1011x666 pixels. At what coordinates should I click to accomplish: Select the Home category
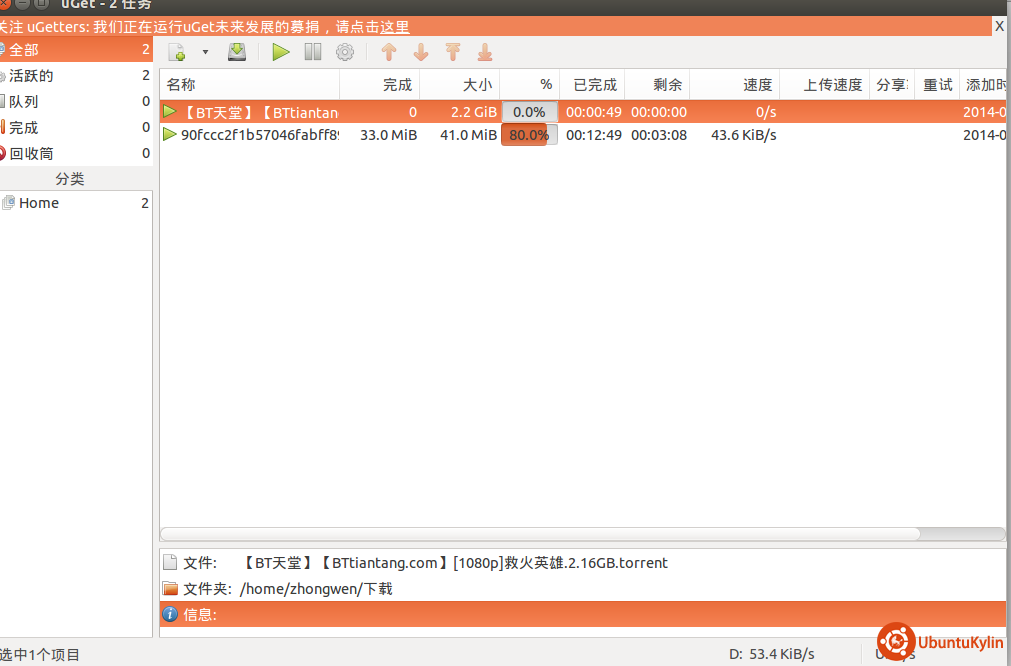click(x=38, y=203)
